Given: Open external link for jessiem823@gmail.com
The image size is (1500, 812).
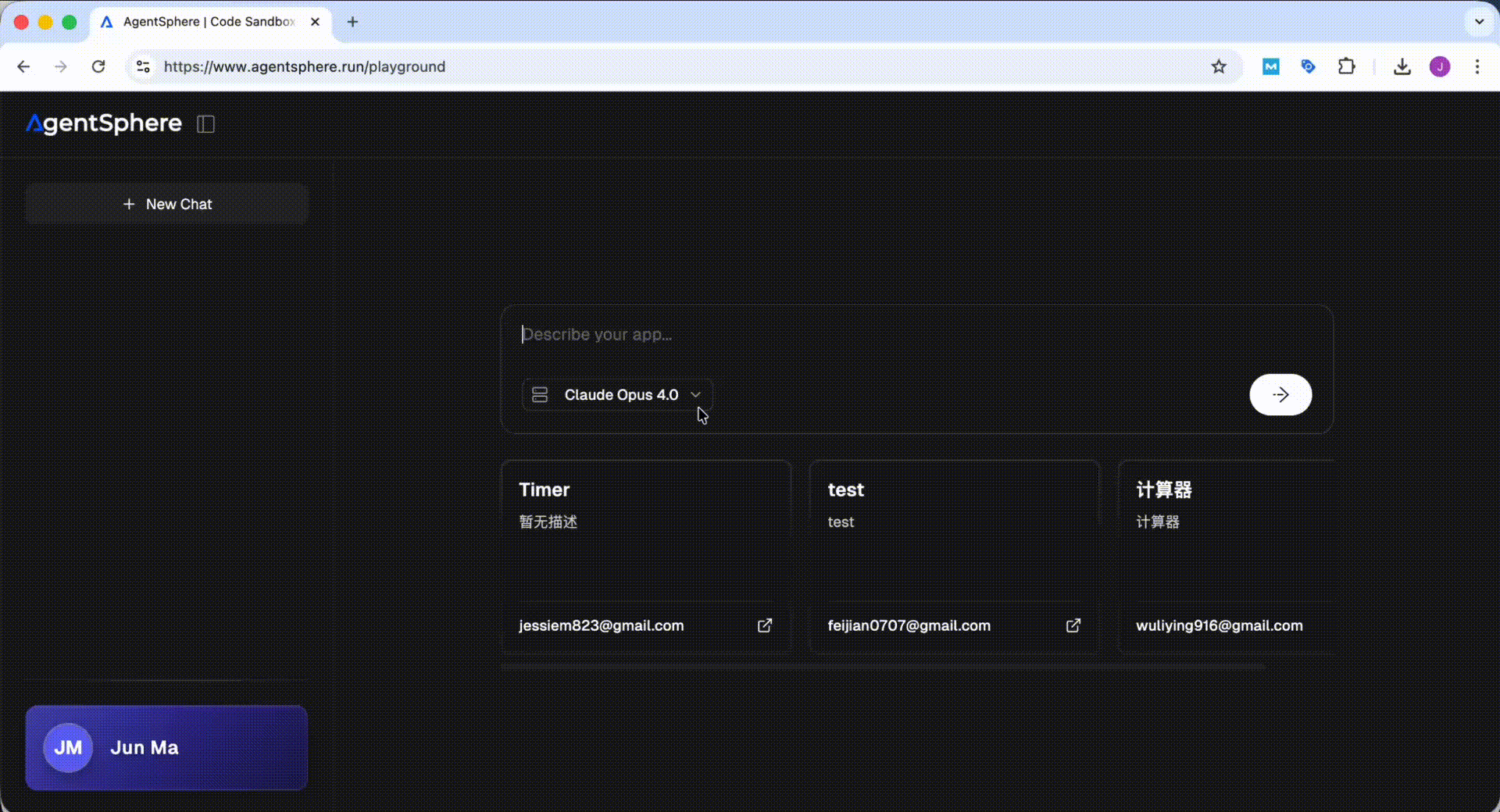Looking at the screenshot, I should (765, 625).
